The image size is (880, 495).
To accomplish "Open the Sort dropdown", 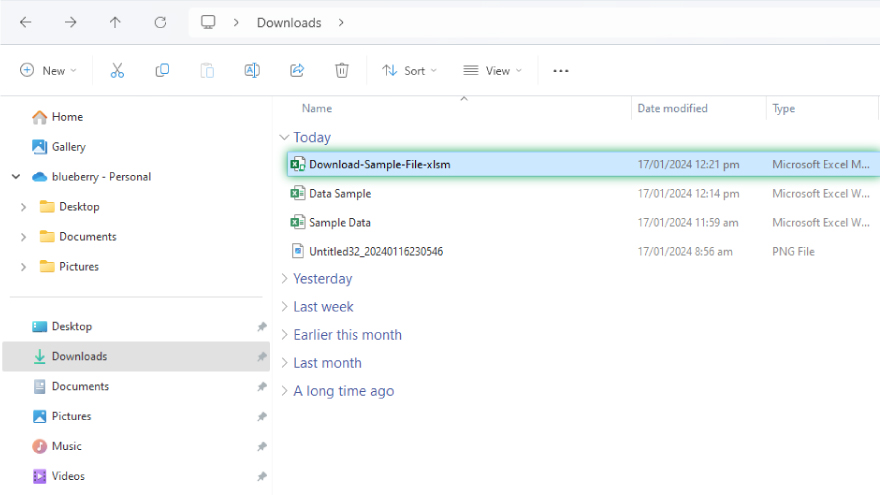I will [x=409, y=71].
